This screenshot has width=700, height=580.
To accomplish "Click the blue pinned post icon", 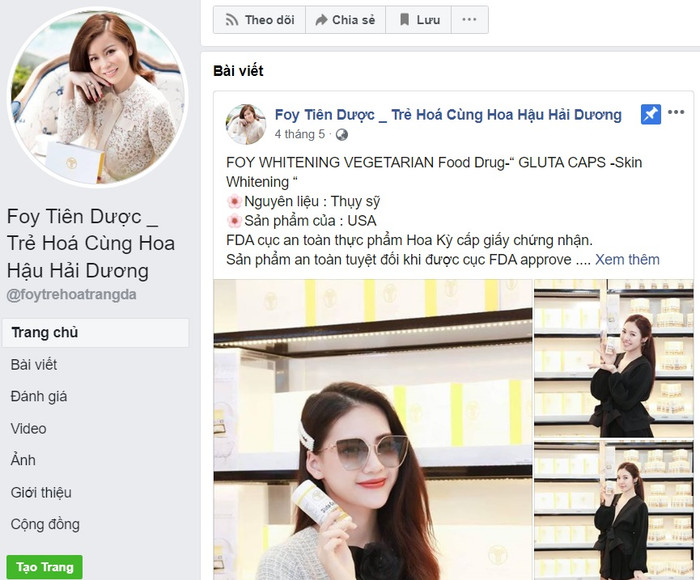I will pyautogui.click(x=651, y=114).
